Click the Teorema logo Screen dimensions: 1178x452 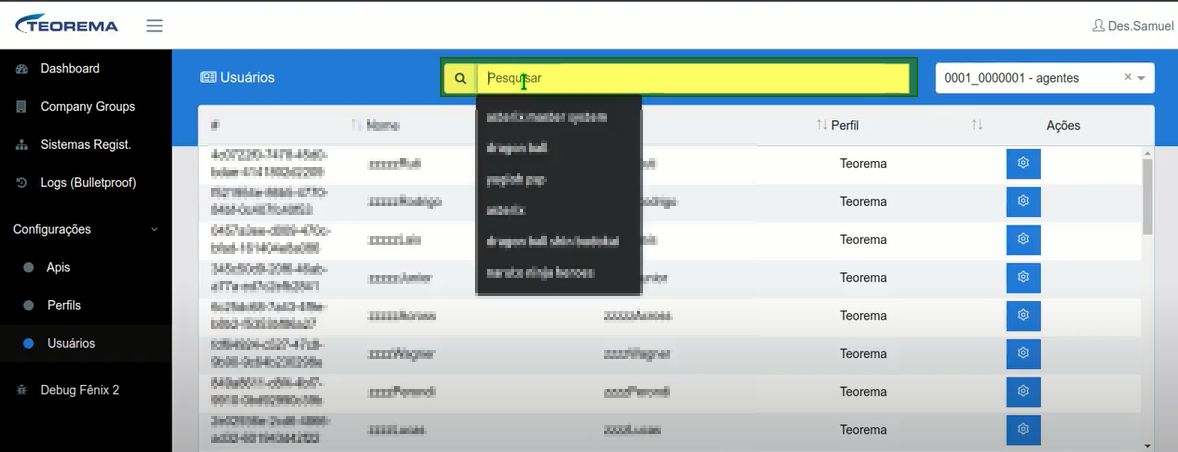click(x=67, y=25)
